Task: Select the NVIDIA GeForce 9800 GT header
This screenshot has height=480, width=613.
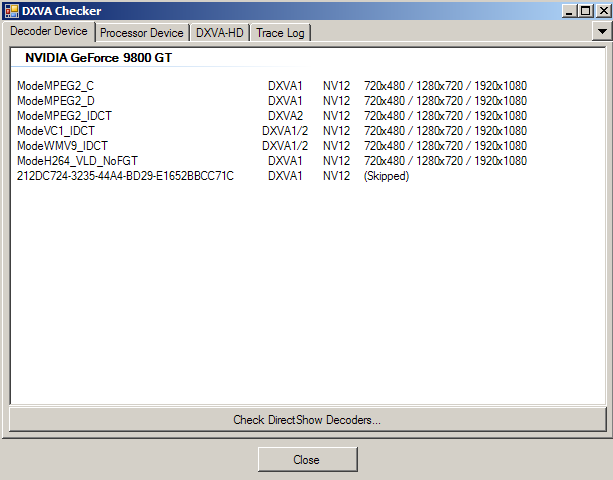Action: pyautogui.click(x=99, y=58)
